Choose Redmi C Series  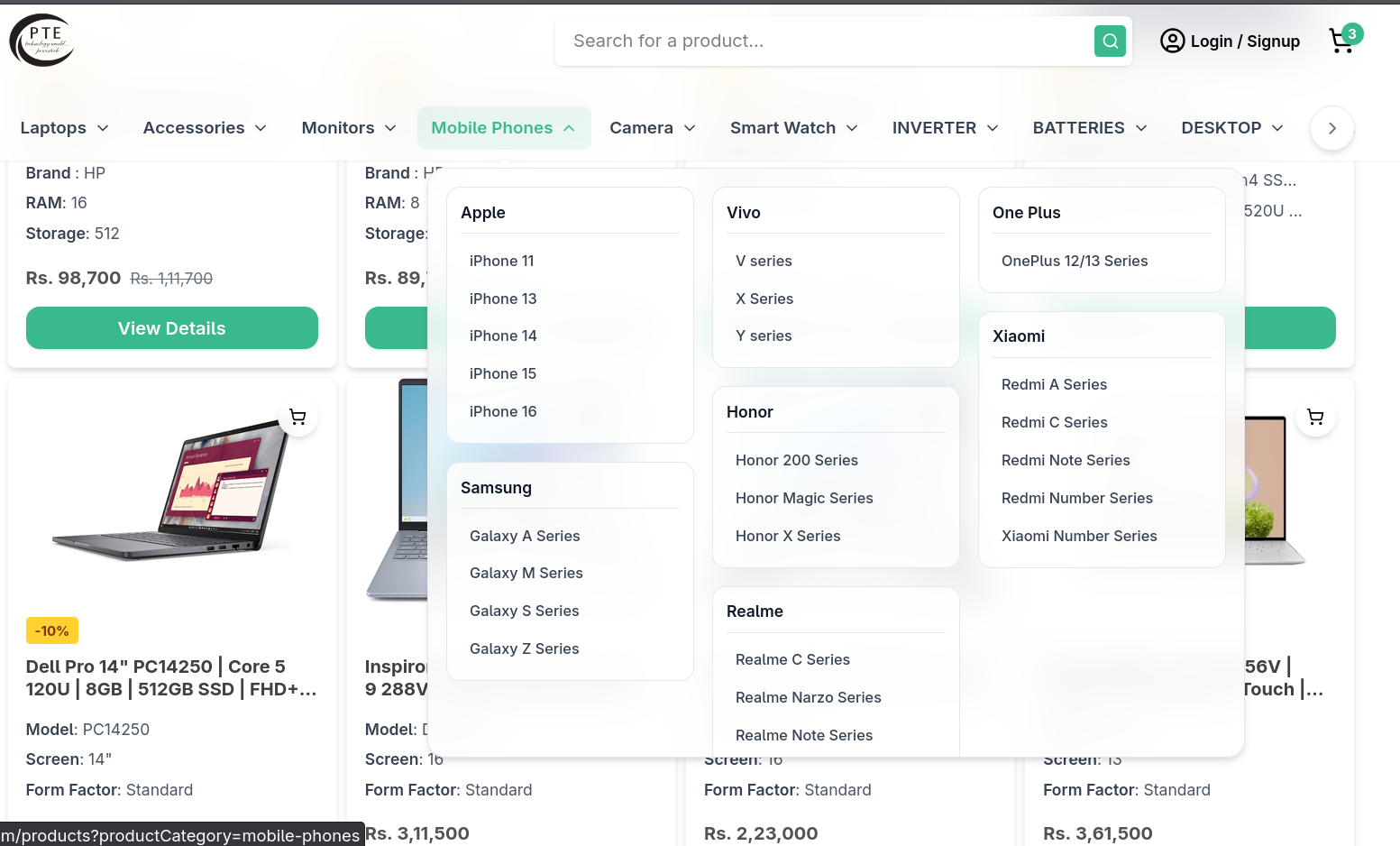tap(1055, 422)
